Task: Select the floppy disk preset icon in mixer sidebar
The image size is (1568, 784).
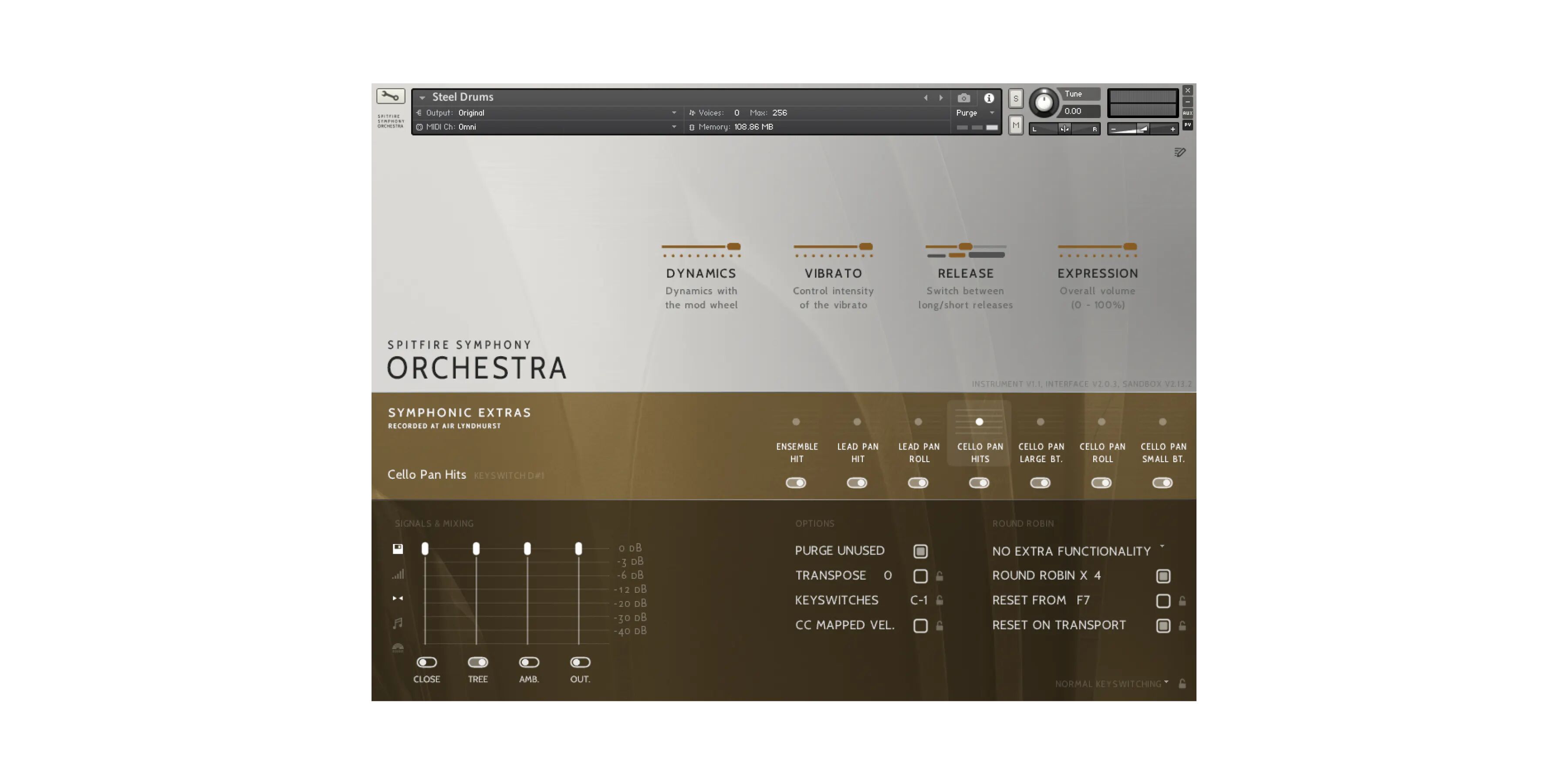Action: [x=398, y=548]
